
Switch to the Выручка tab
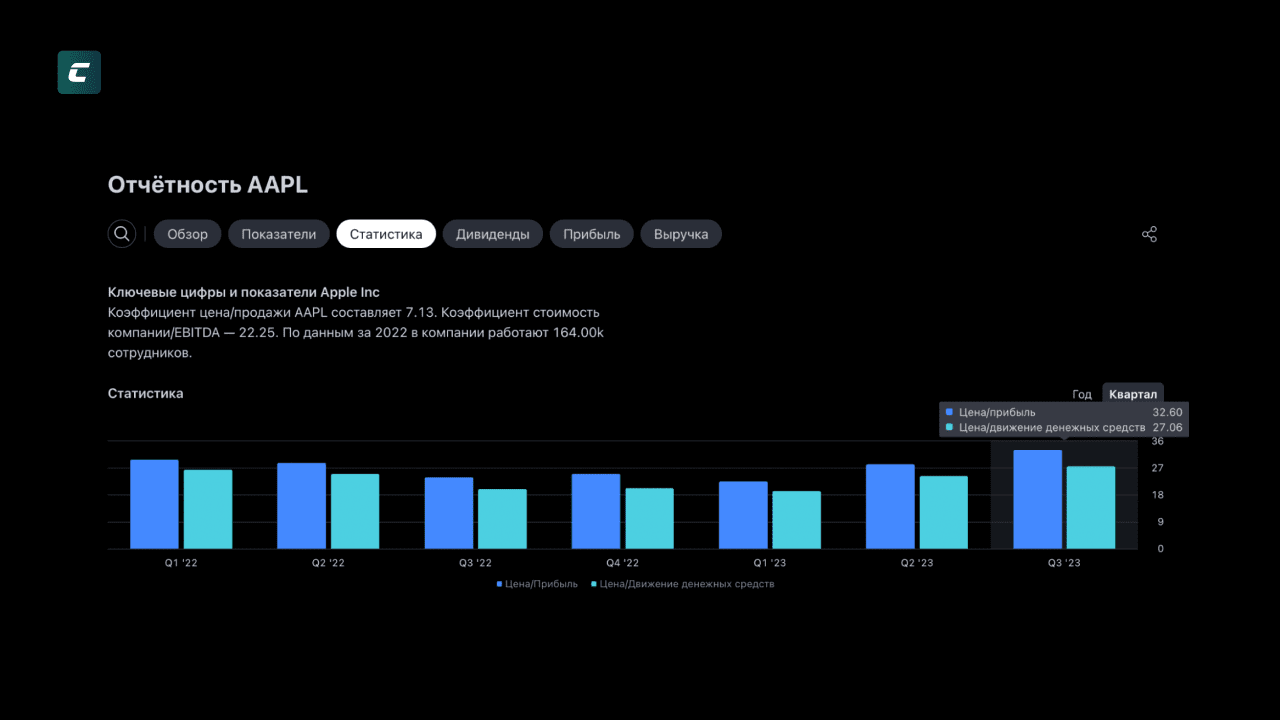tap(681, 234)
